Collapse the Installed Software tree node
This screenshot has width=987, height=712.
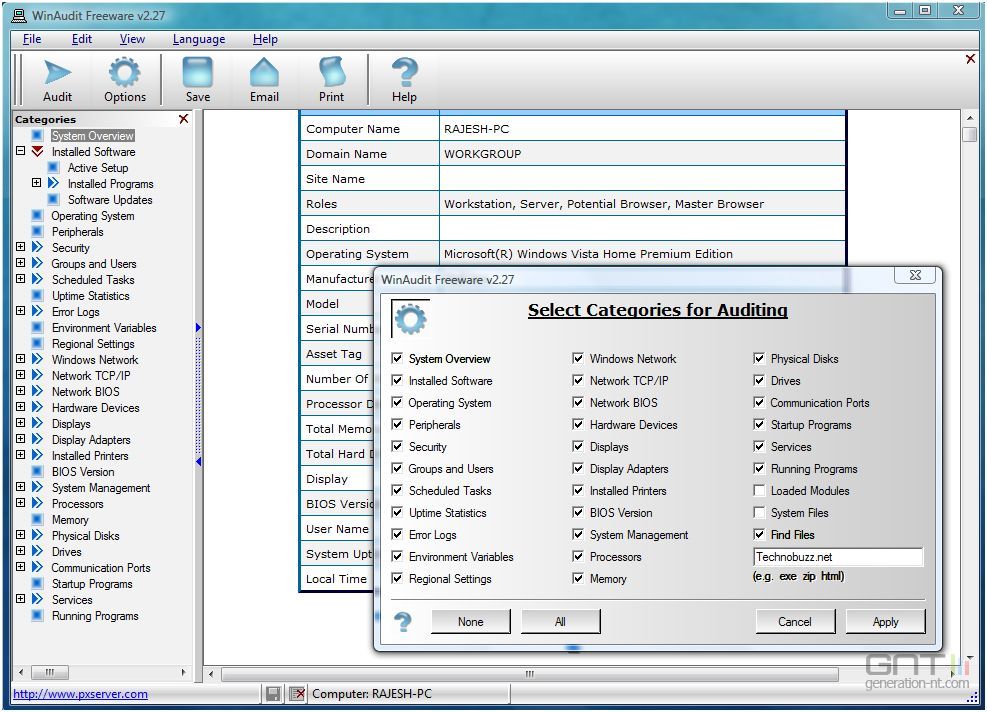[21, 151]
